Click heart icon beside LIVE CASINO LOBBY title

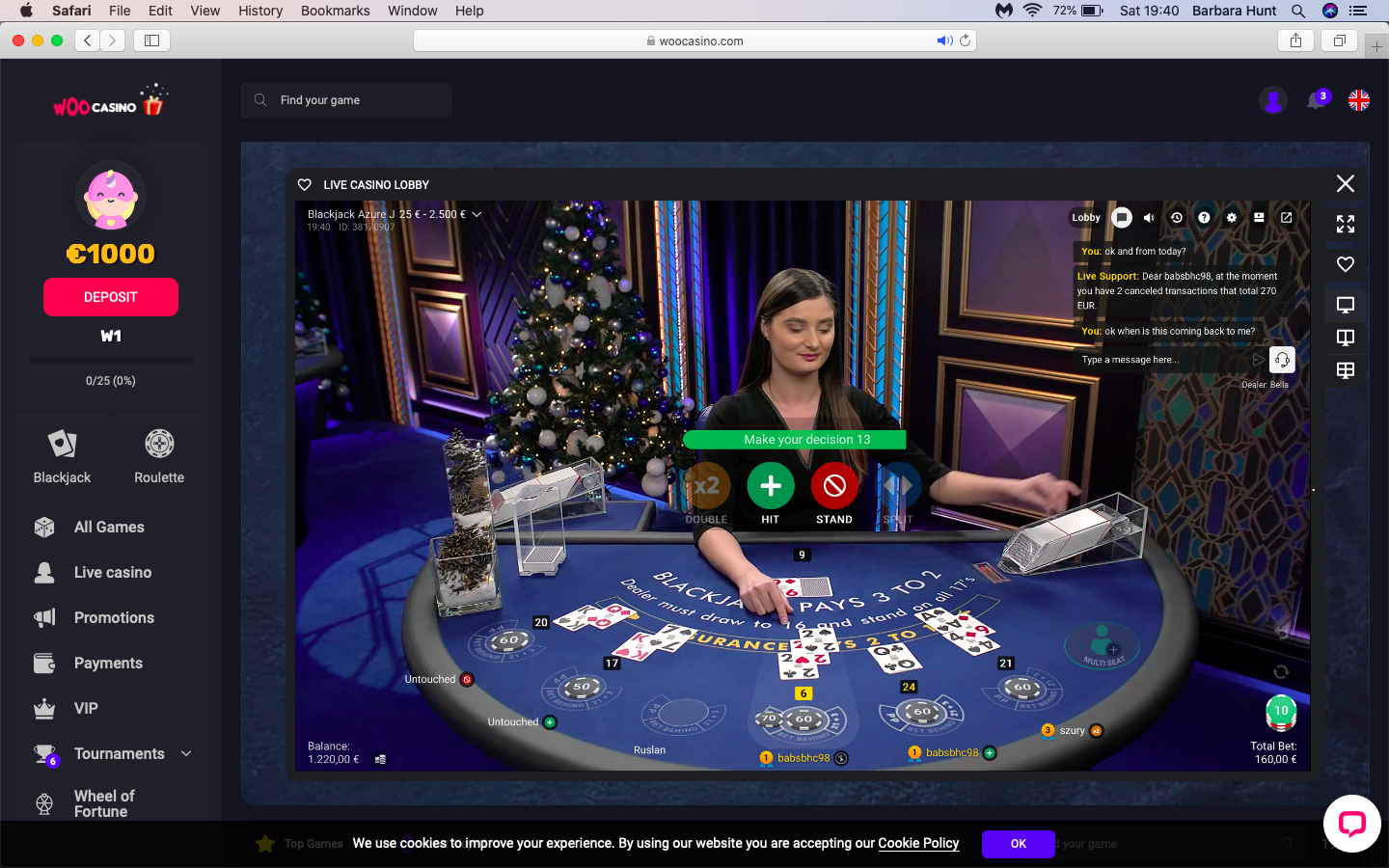[305, 185]
